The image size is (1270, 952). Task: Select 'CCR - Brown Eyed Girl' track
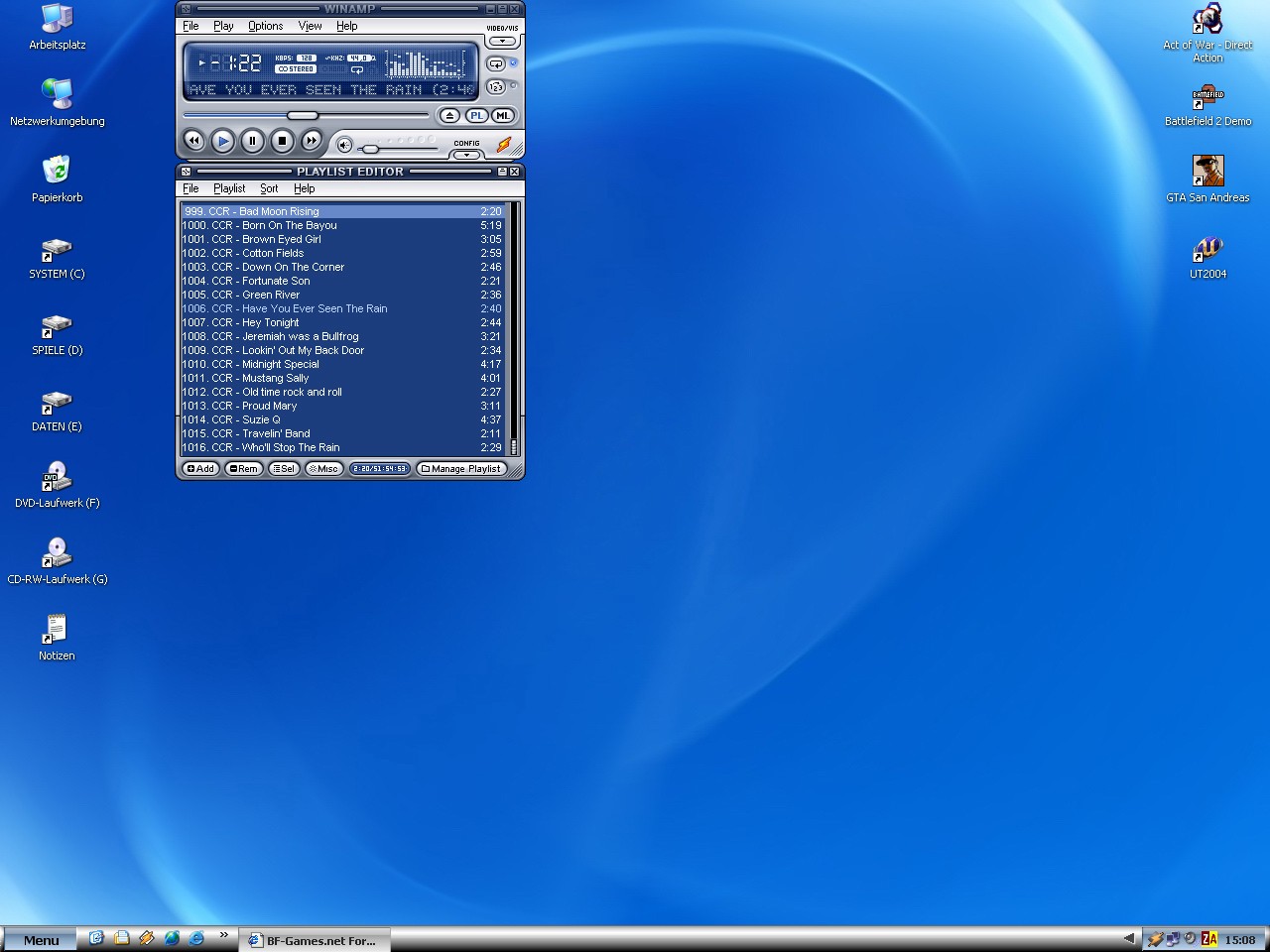tap(343, 239)
